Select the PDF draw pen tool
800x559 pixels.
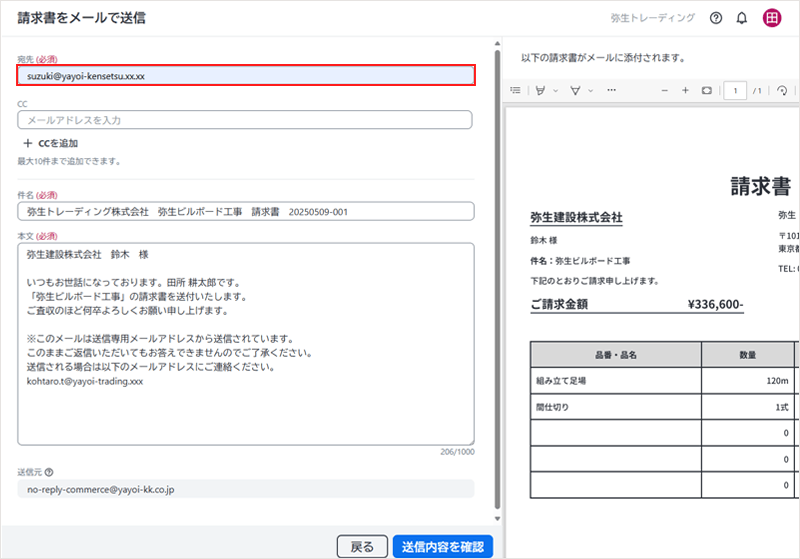[575, 90]
